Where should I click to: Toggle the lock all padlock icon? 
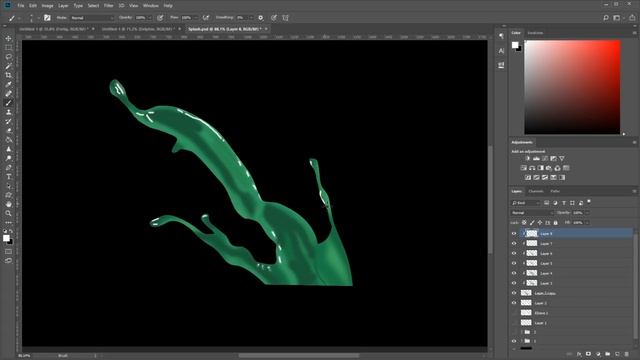[x=556, y=222]
